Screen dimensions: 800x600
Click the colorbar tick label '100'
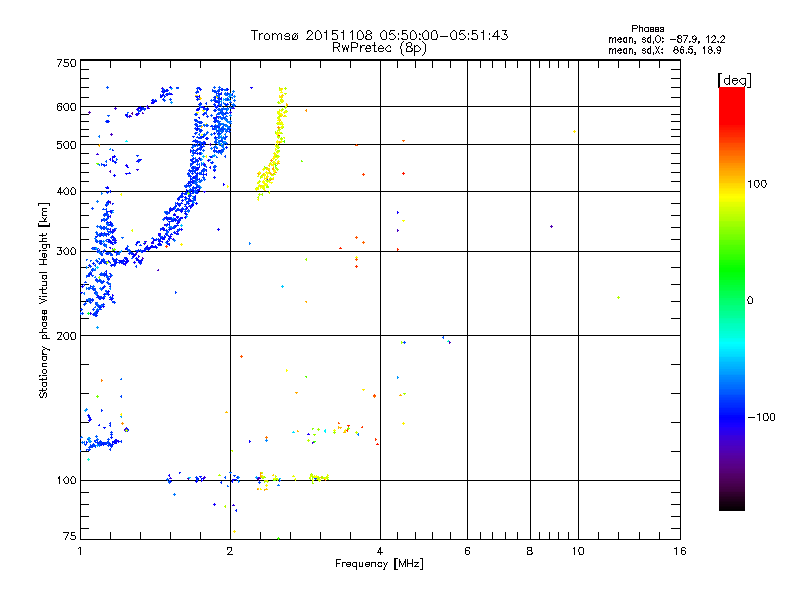point(757,184)
